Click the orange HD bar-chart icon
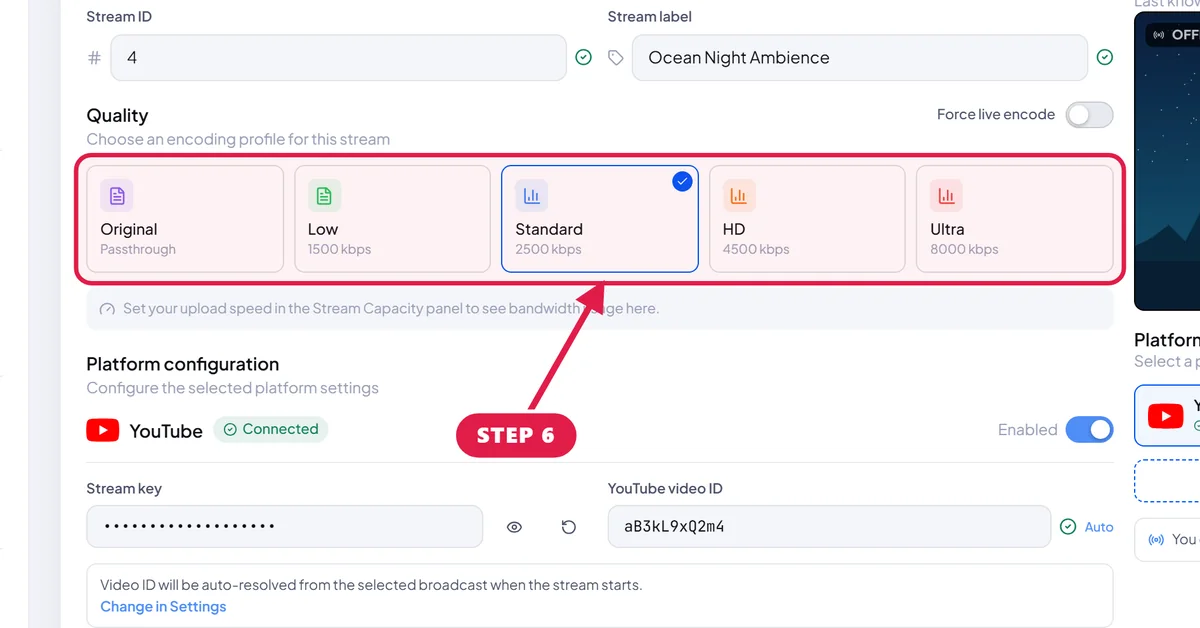The height and width of the screenshot is (628, 1200). pyautogui.click(x=739, y=196)
